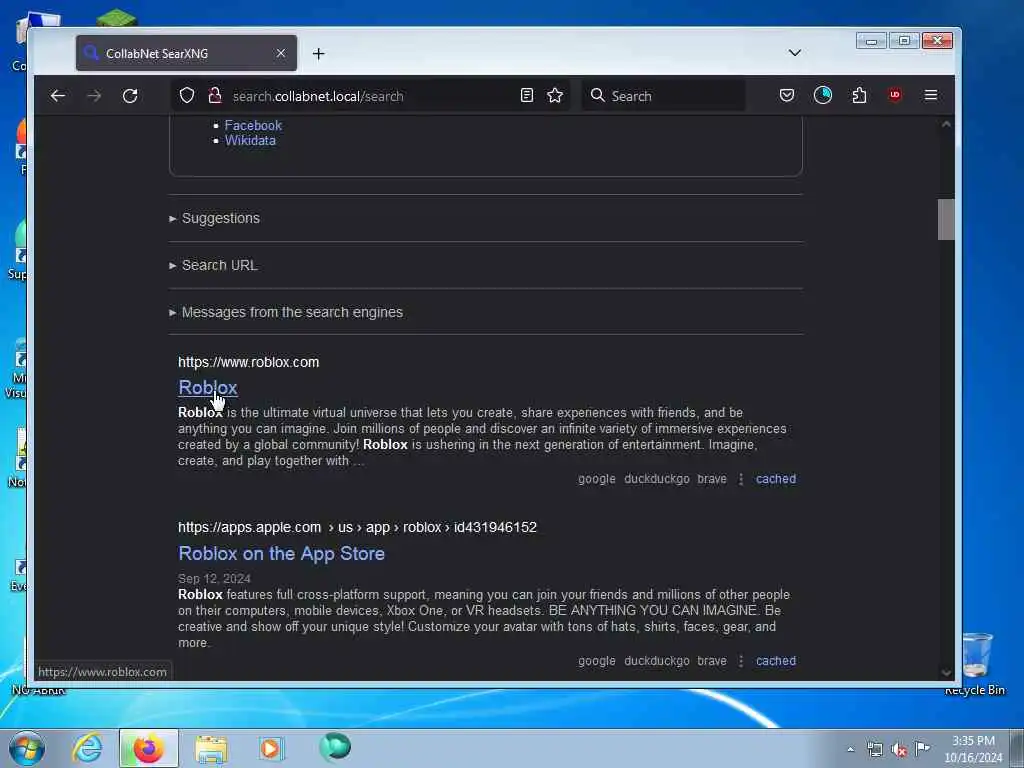Open cached version of the Roblox result
The width and height of the screenshot is (1024, 768).
tap(776, 479)
